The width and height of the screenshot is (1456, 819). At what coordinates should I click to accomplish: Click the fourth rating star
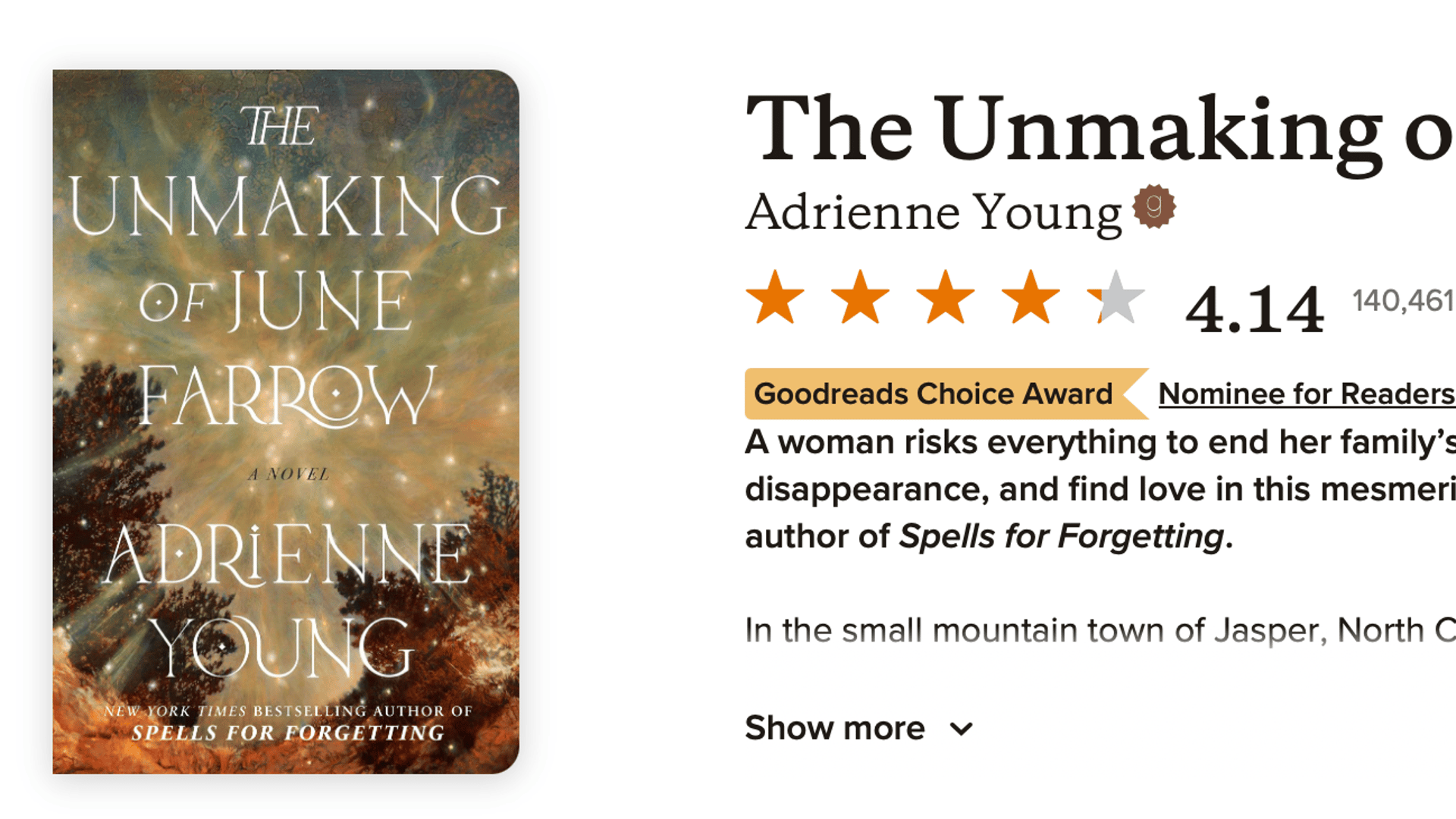(x=1031, y=297)
